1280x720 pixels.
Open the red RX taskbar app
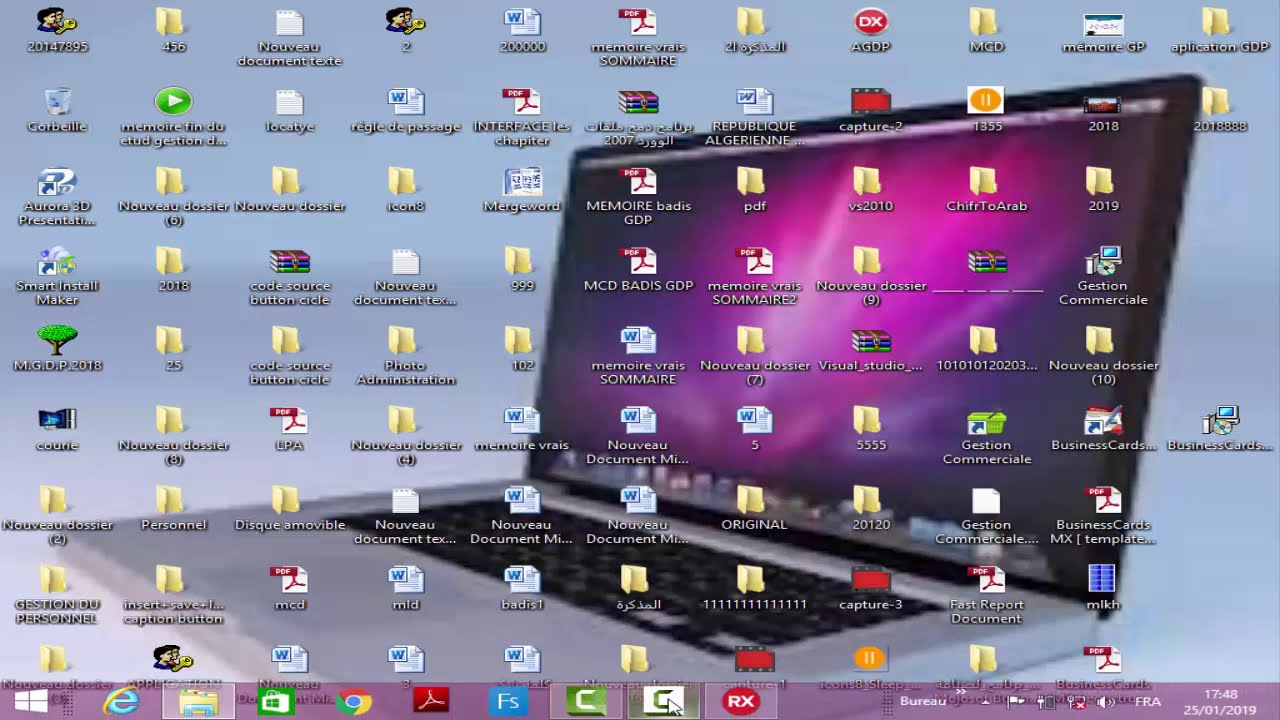[741, 702]
